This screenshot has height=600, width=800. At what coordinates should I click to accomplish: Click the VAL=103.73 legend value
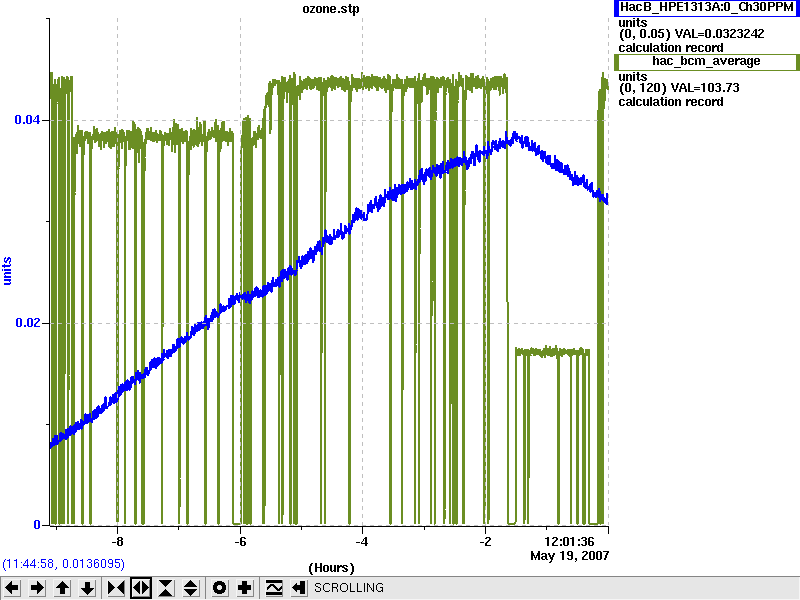705,88
